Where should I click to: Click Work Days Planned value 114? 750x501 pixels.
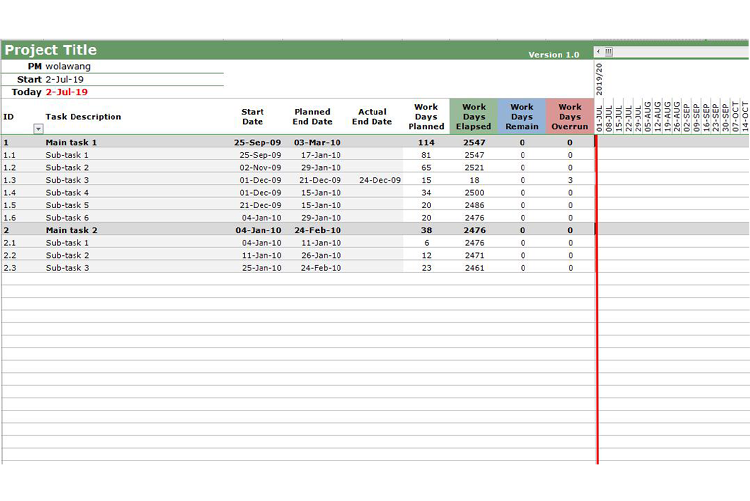[426, 142]
